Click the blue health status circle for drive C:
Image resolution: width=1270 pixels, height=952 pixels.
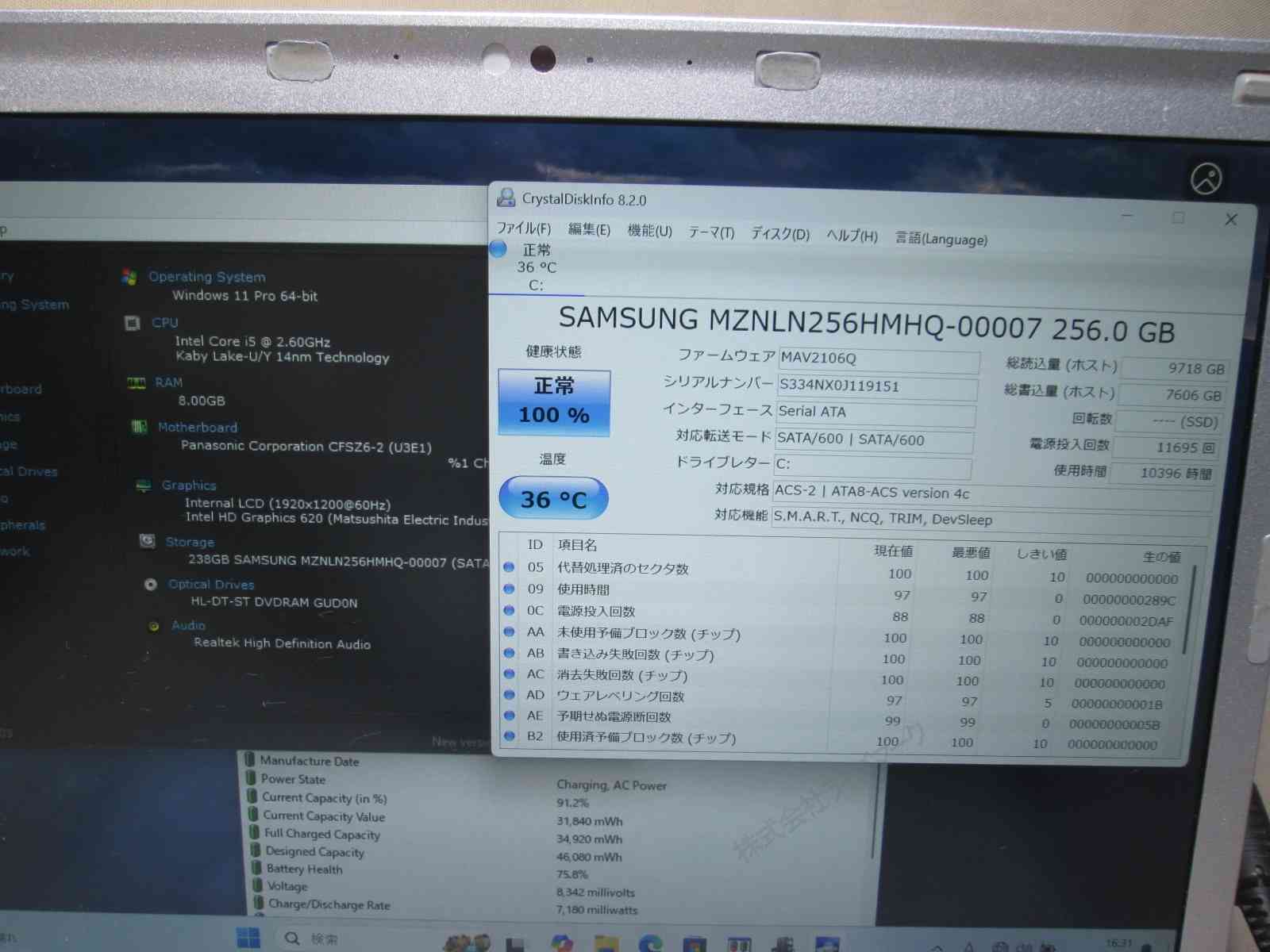tap(498, 249)
